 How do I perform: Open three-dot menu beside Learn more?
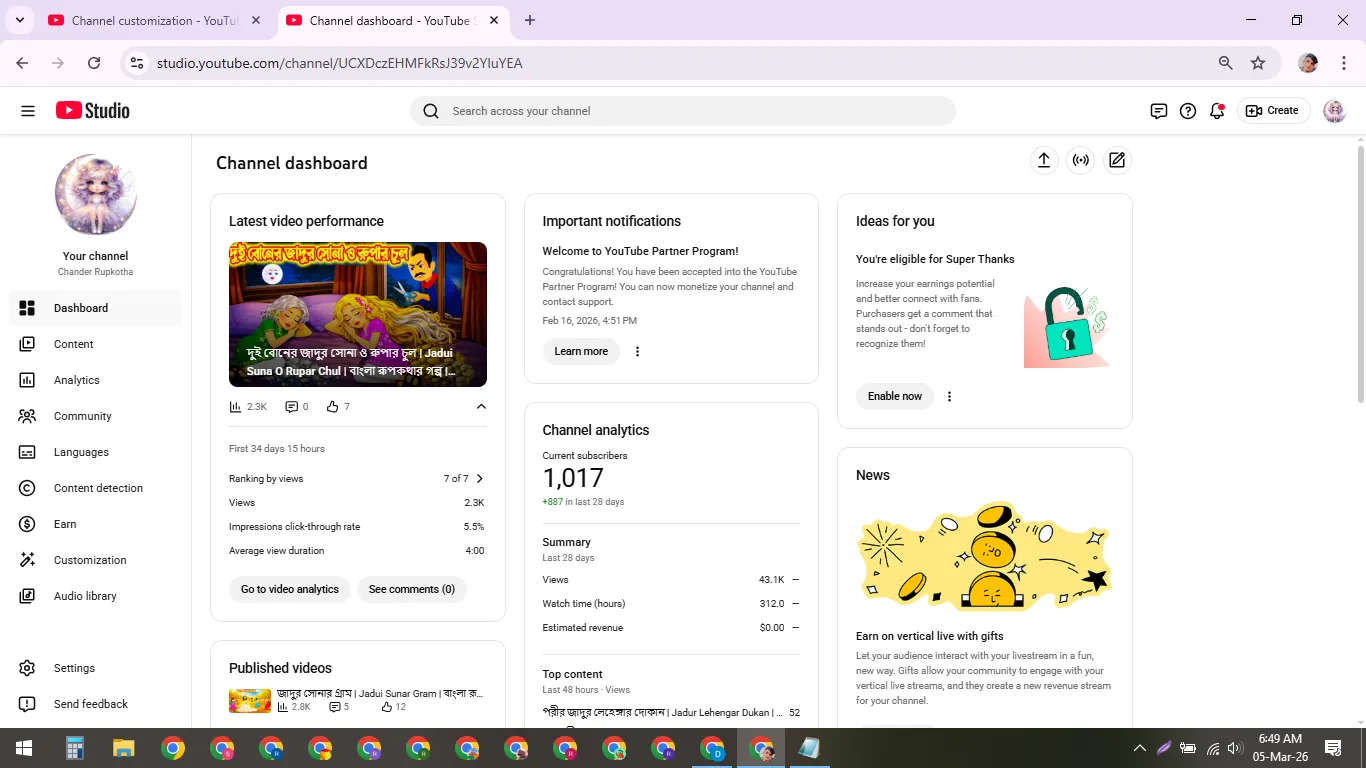pos(637,351)
